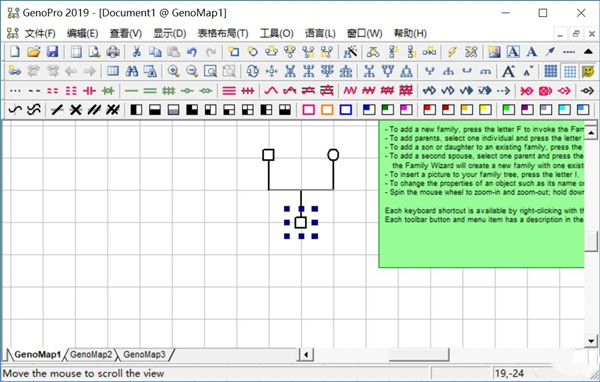
Task: Select the black single slash mark icon
Action: point(57,110)
